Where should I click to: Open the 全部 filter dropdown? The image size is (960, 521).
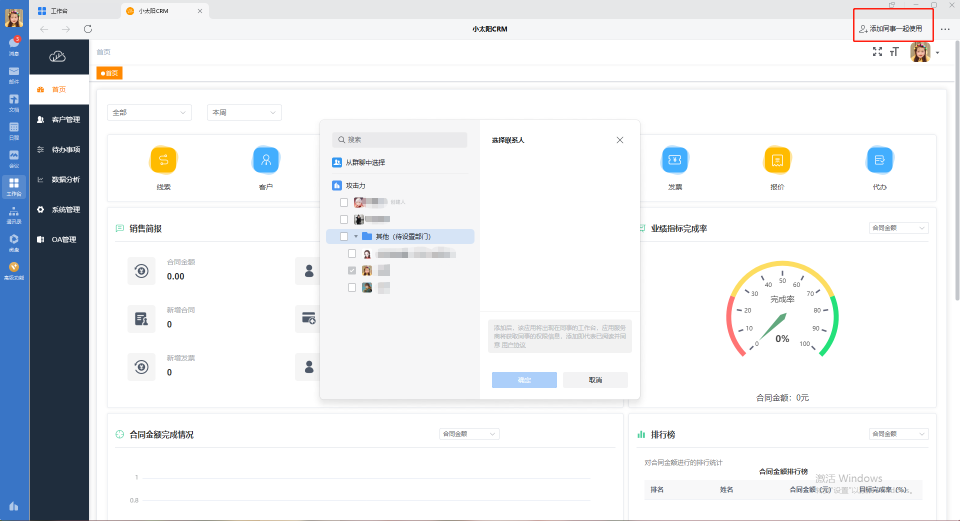pyautogui.click(x=148, y=113)
